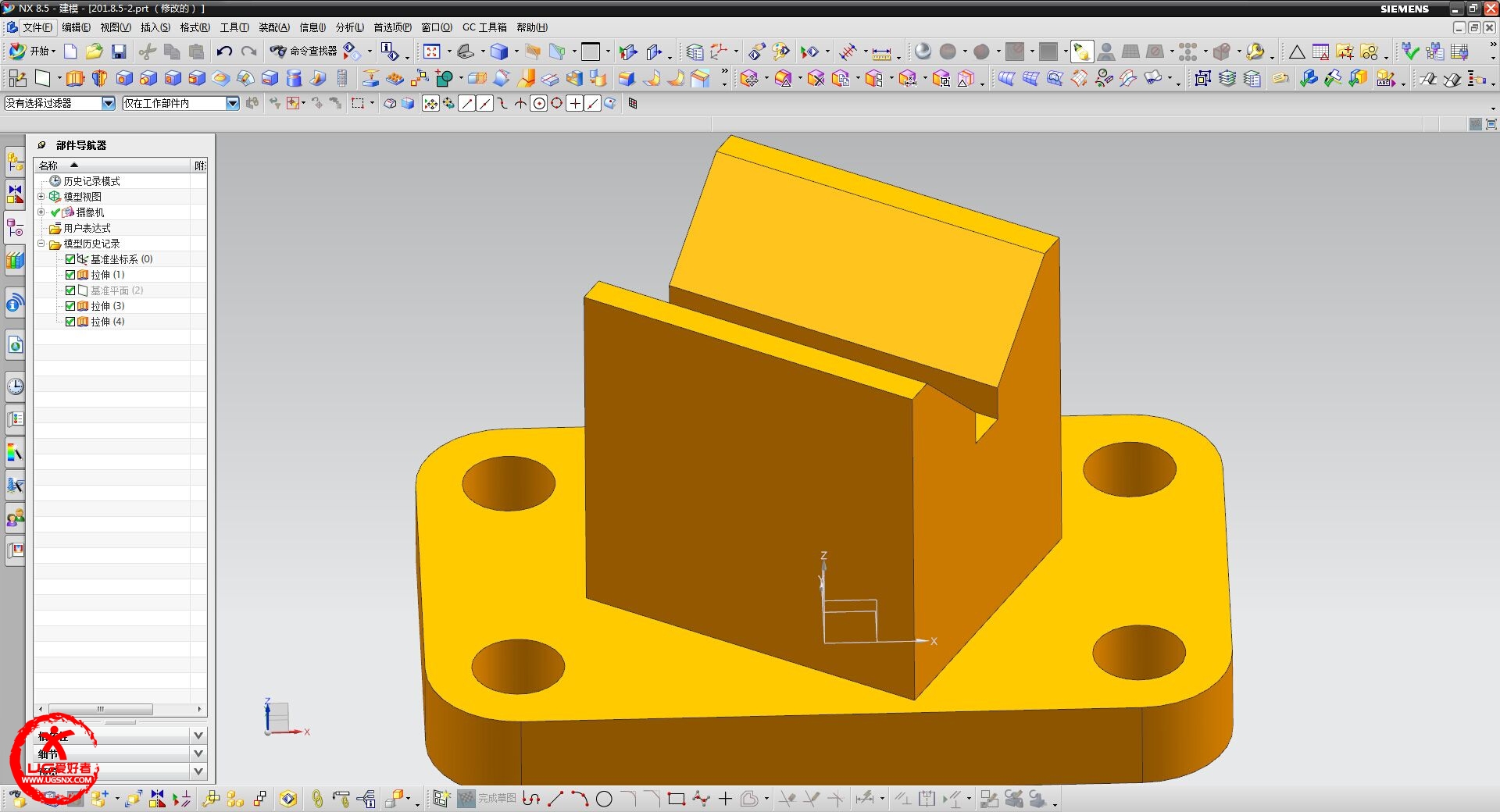1500x812 pixels.
Task: Open the 插入(S) menu
Action: tap(155, 27)
